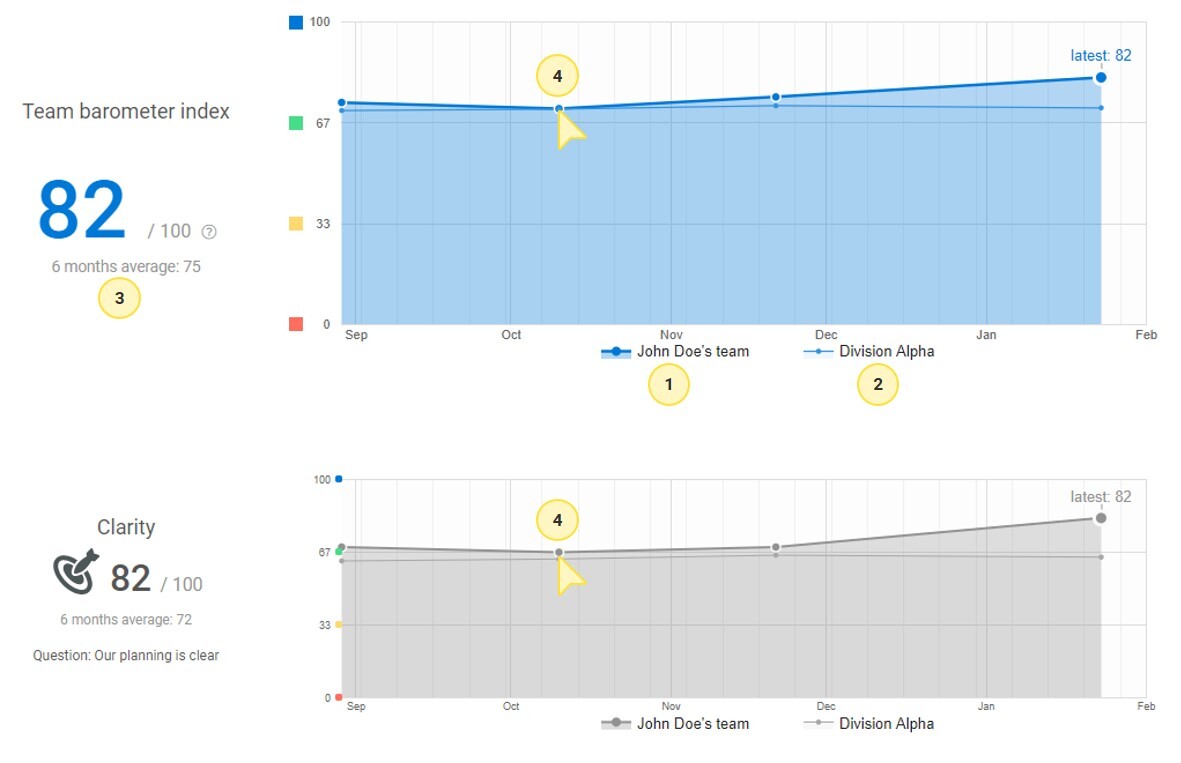The image size is (1181, 763).
Task: Click the green square at 67 on the barometer chart axis
Action: point(296,123)
